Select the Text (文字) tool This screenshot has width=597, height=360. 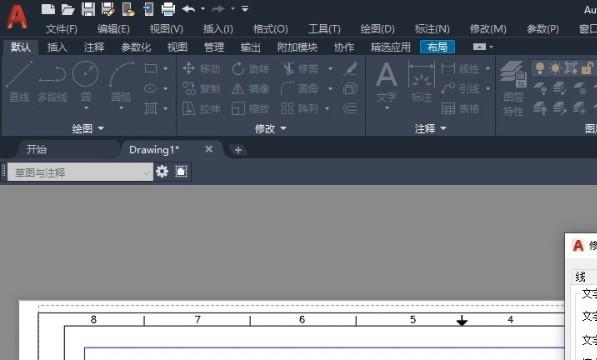(x=387, y=83)
